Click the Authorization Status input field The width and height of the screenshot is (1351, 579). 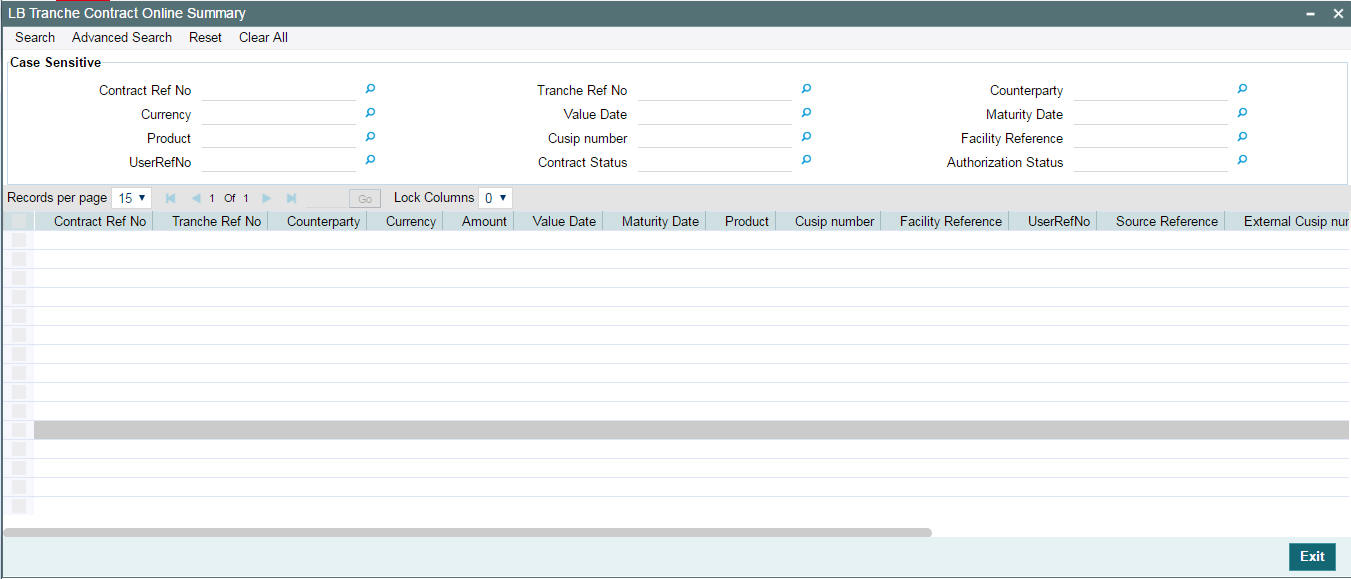click(1151, 162)
